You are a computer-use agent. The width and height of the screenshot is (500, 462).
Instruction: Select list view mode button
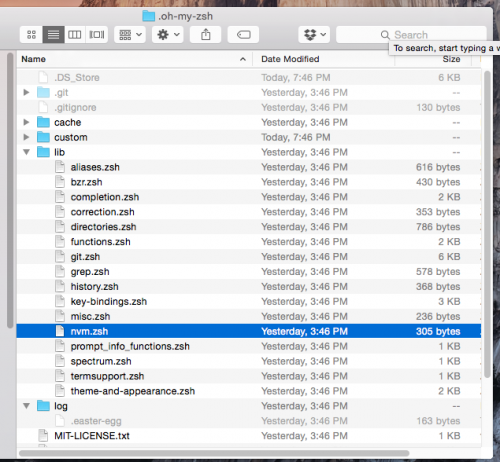(x=53, y=35)
